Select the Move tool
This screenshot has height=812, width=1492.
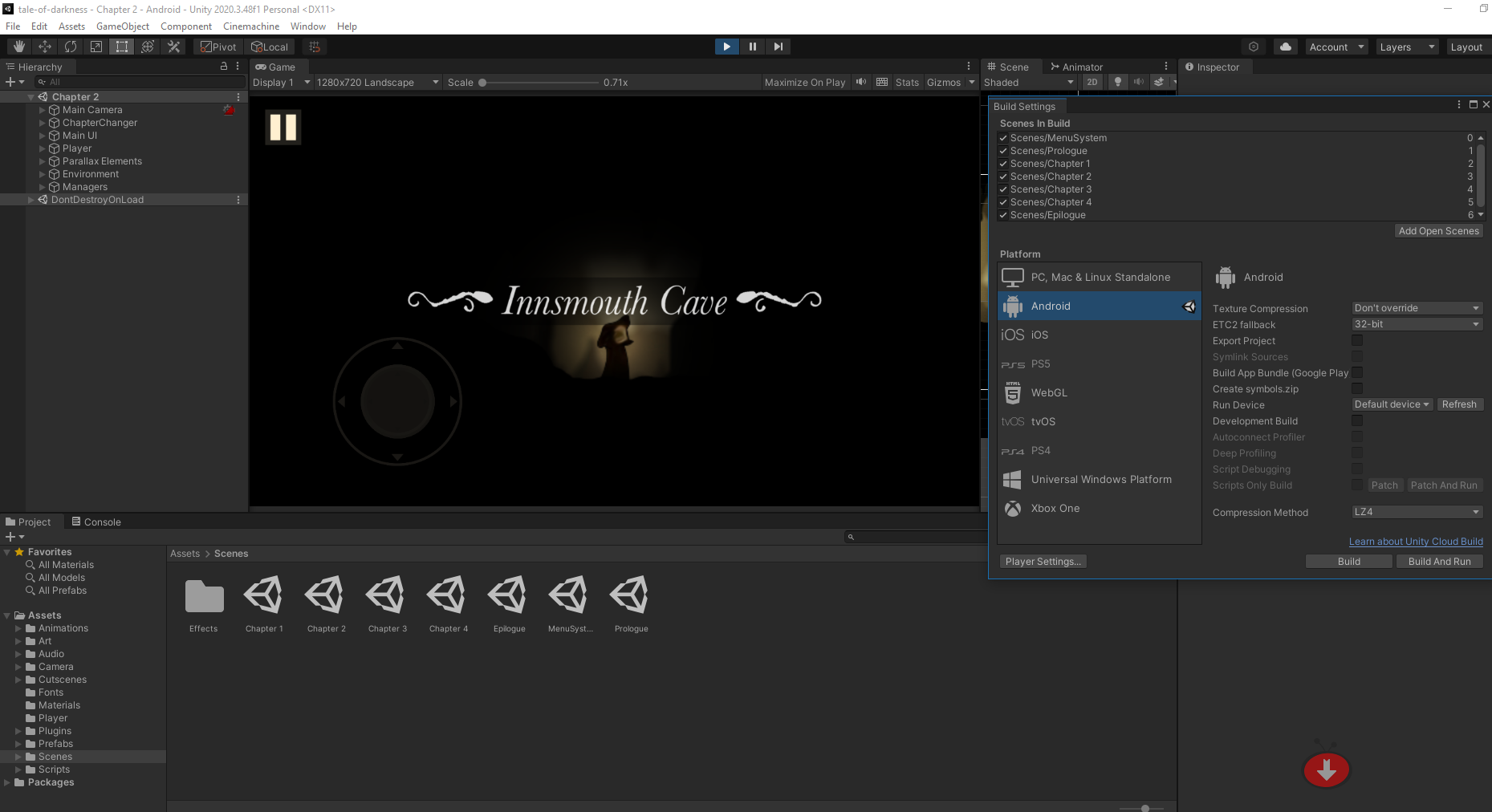[45, 47]
